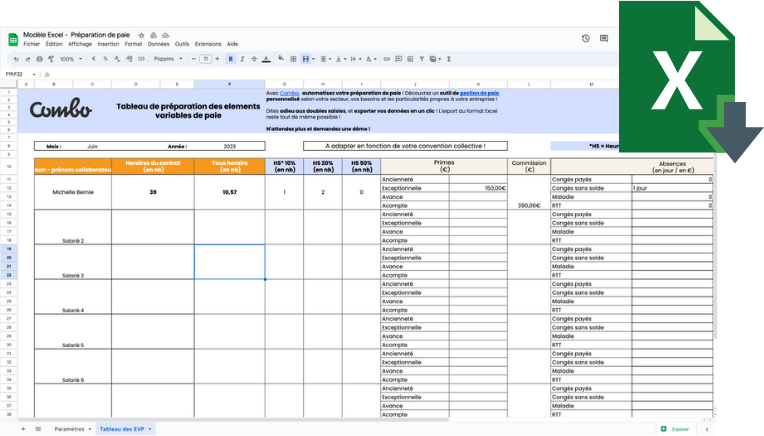The width and height of the screenshot is (764, 436).
Task: Open the fill color picker
Action: (x=281, y=59)
